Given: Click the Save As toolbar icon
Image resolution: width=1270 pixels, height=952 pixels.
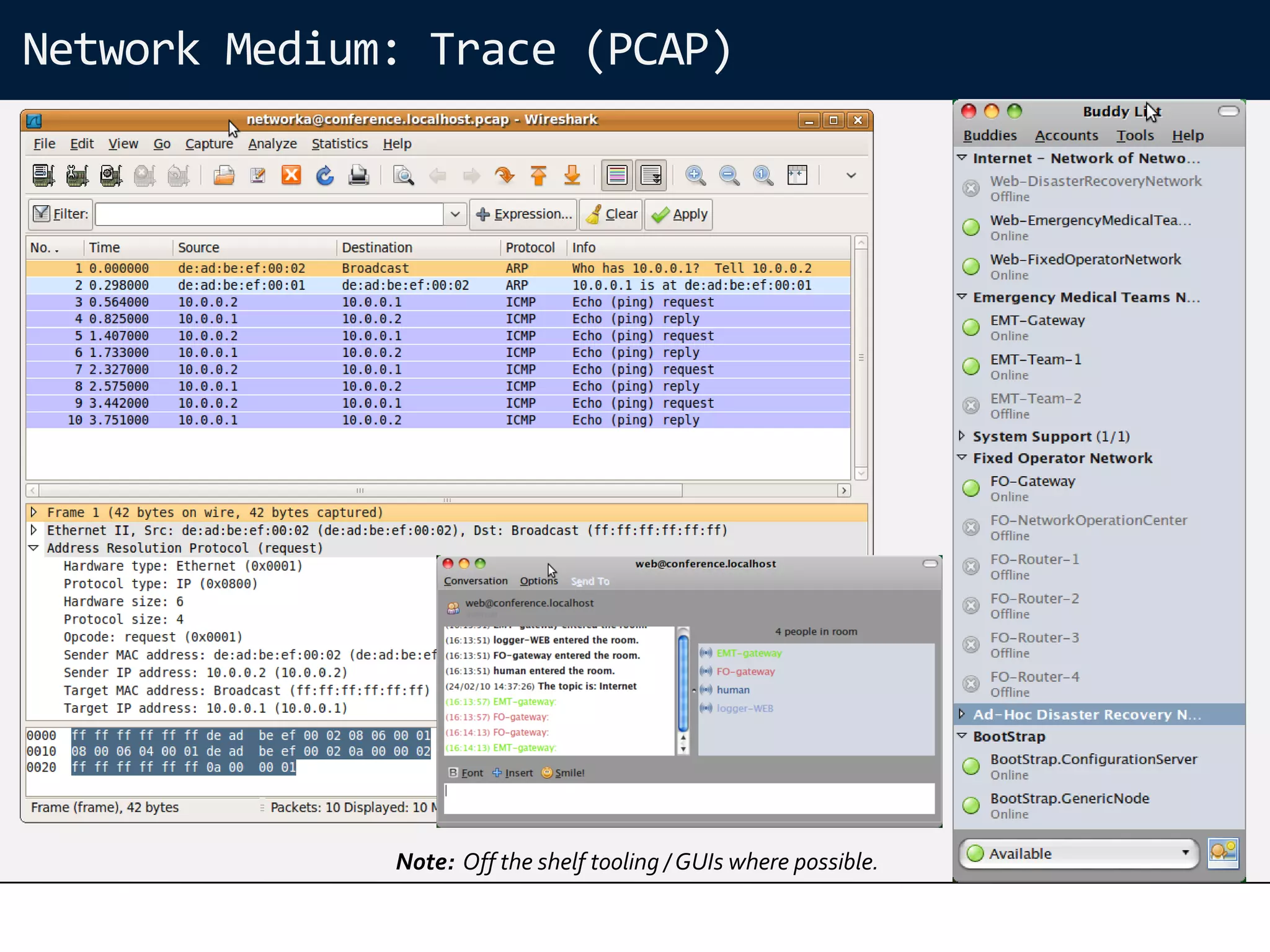Looking at the screenshot, I should (x=258, y=175).
